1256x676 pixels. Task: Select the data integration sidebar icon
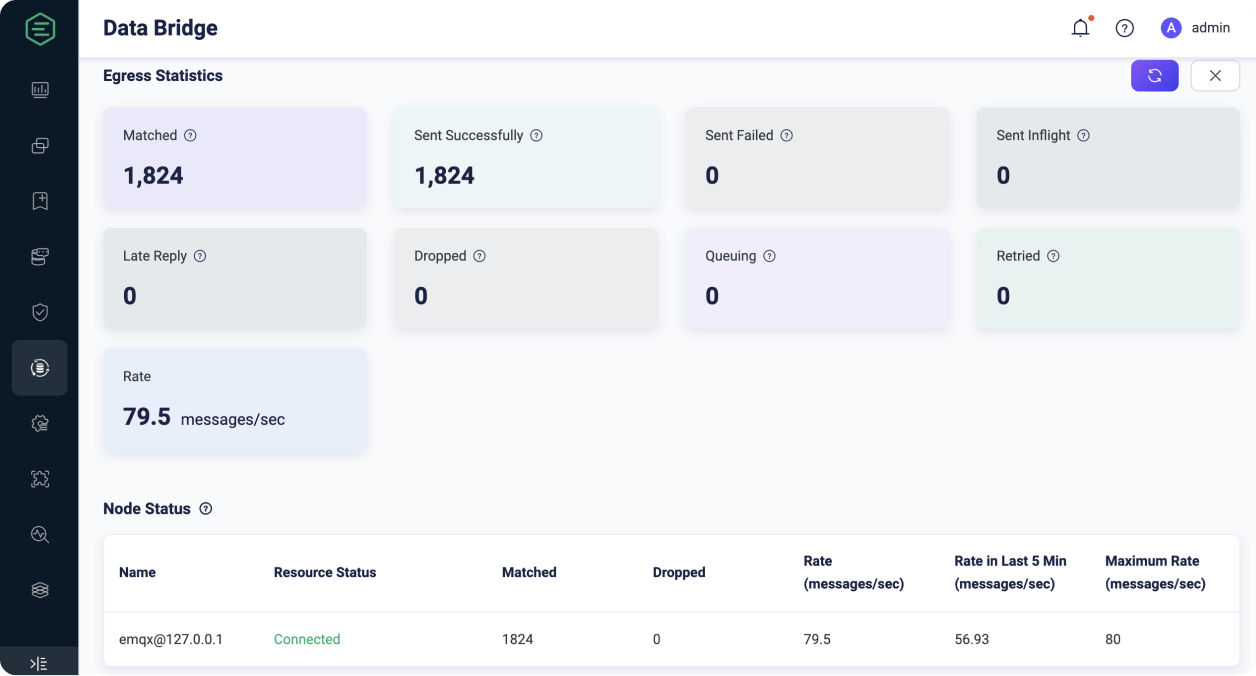[x=40, y=368]
